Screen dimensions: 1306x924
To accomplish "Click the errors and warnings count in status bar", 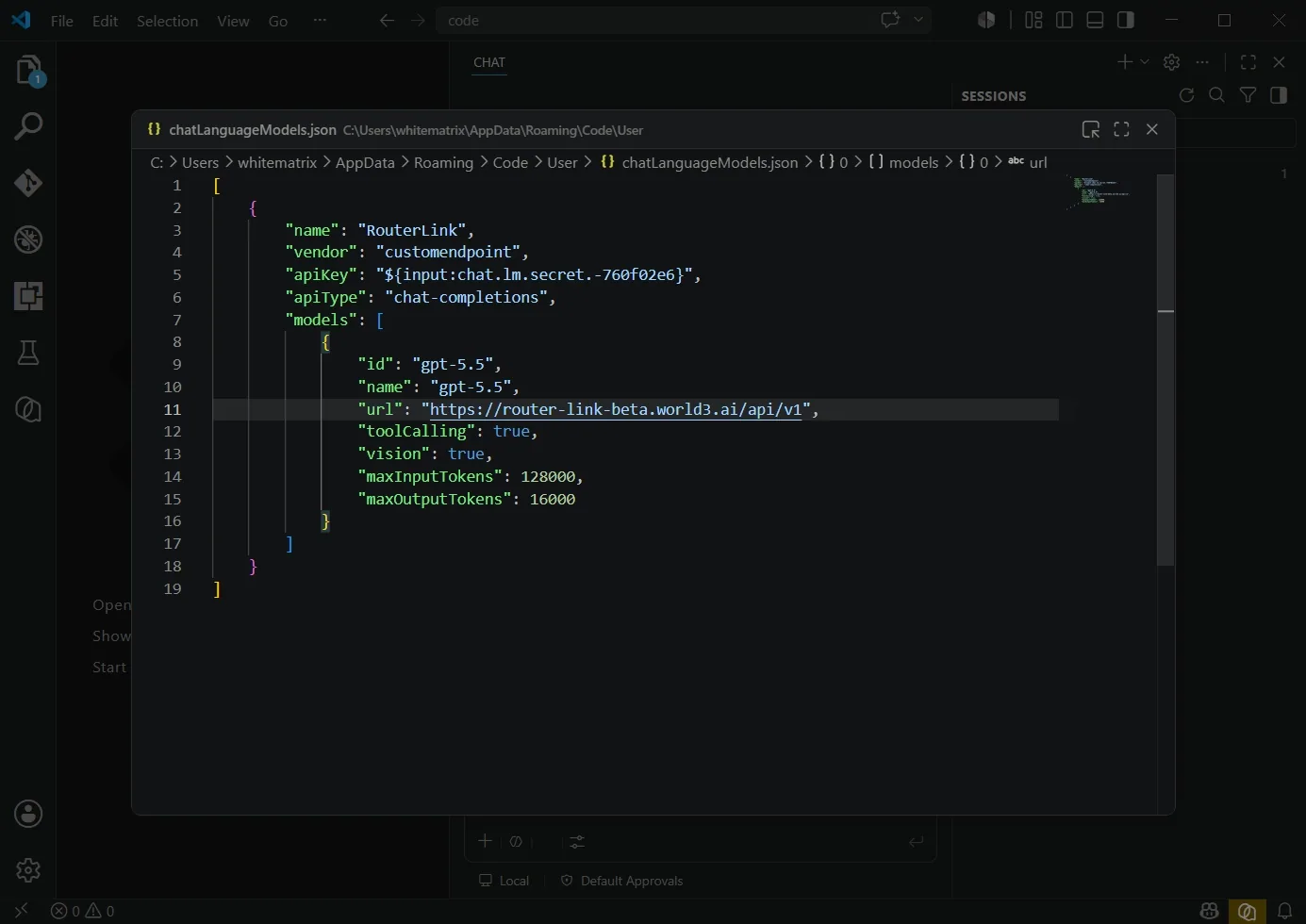I will point(83,911).
